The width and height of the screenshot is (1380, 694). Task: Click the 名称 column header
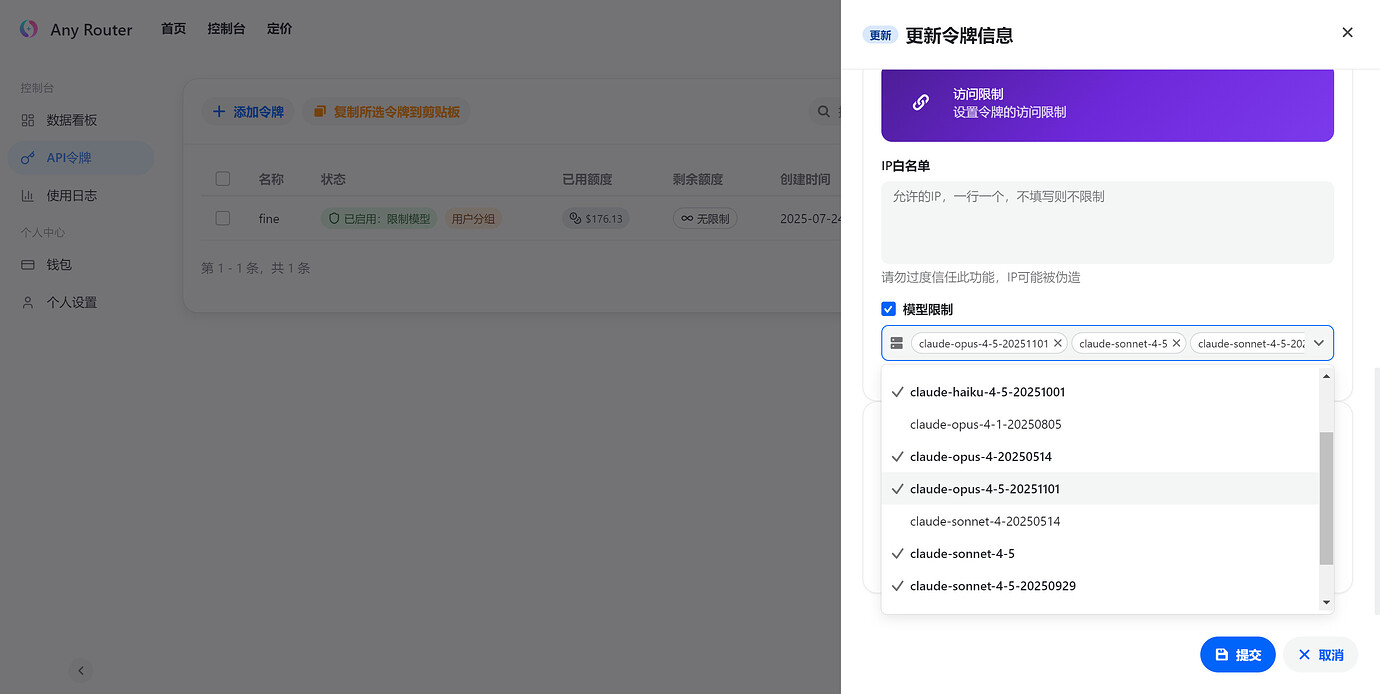[271, 179]
